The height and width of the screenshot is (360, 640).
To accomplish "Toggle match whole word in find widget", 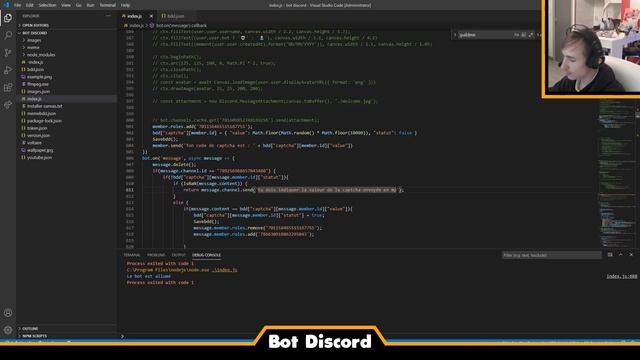I will pyautogui.click(x=524, y=35).
